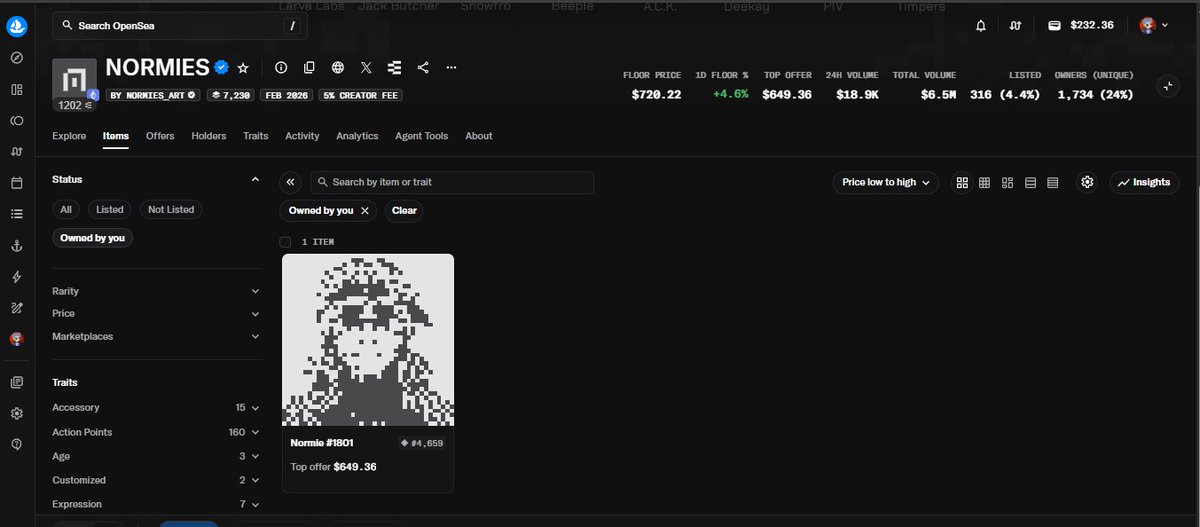Click the Search by item or trait field
Viewport: 1200px width, 527px height.
(x=452, y=183)
